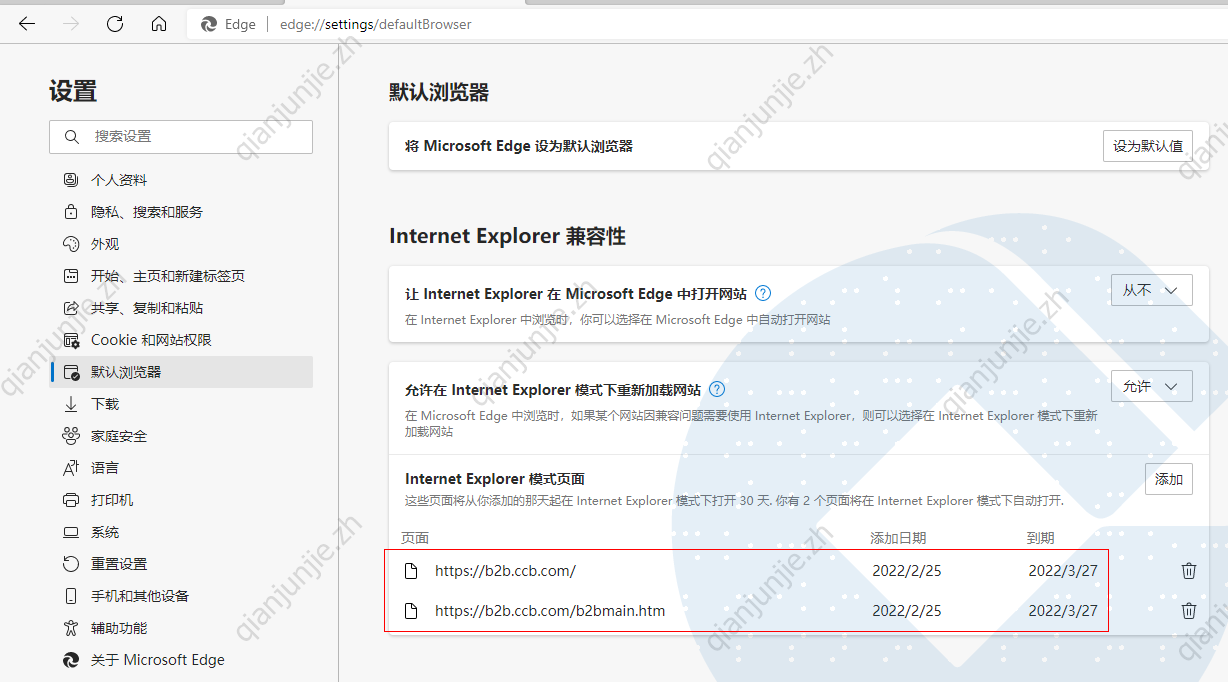Click the page icon beside https://b2b.ccb.com/
This screenshot has width=1228, height=682.
[x=410, y=571]
